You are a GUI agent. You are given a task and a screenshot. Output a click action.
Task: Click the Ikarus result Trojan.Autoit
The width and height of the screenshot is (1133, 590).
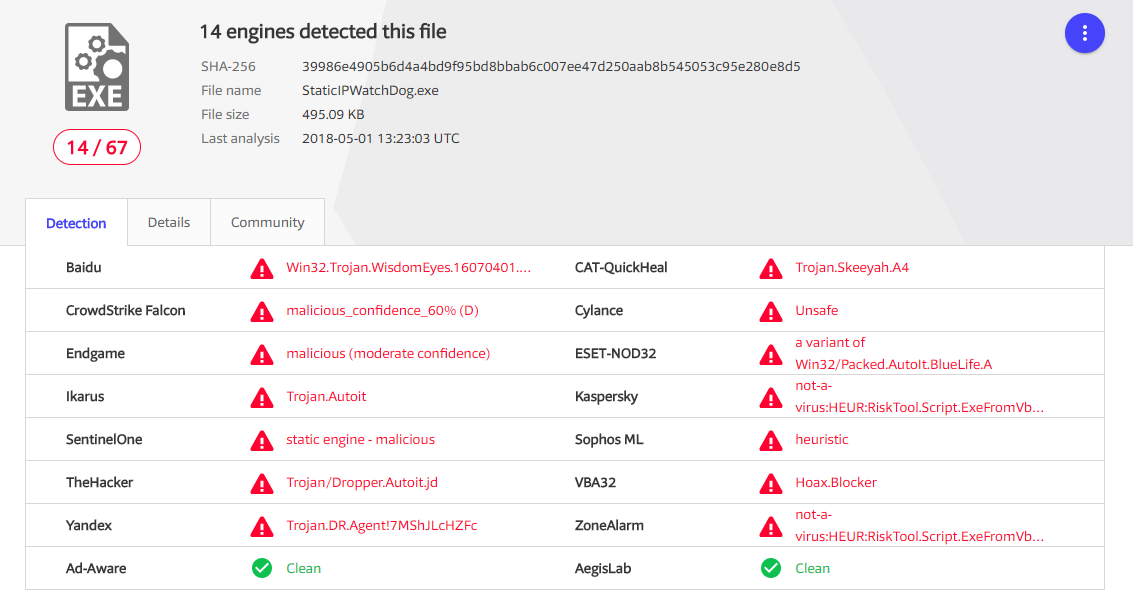point(326,396)
